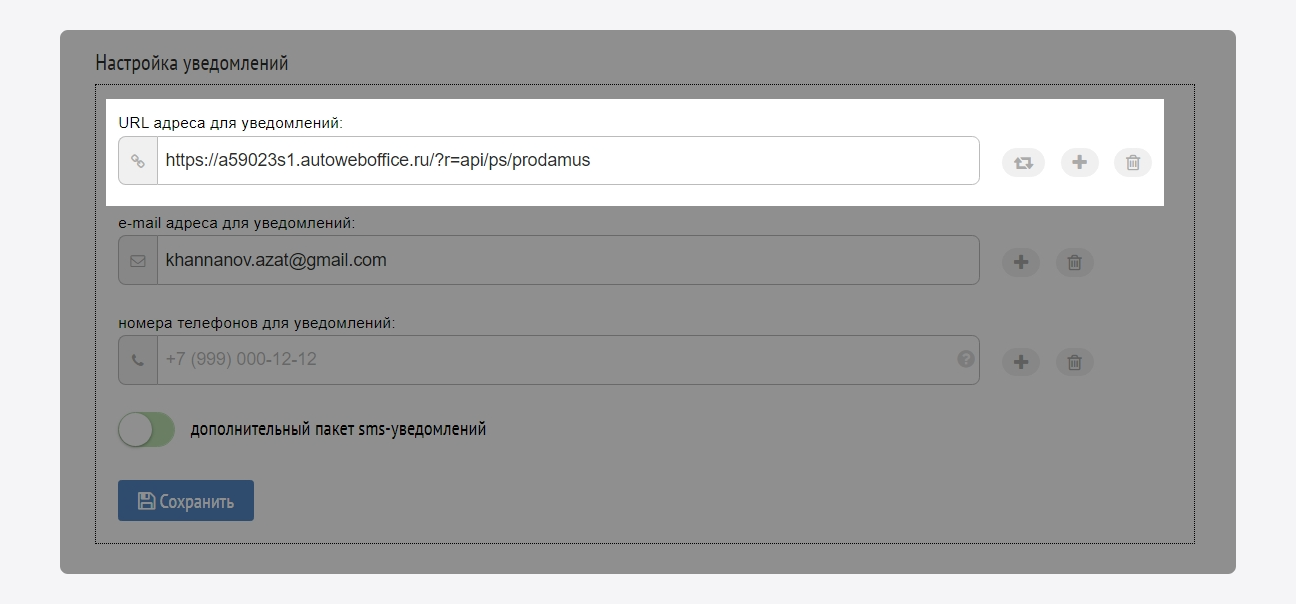The width and height of the screenshot is (1296, 604).
Task: Click the 'дополнительный пакет sms-уведомлений' label text
Action: pos(338,429)
